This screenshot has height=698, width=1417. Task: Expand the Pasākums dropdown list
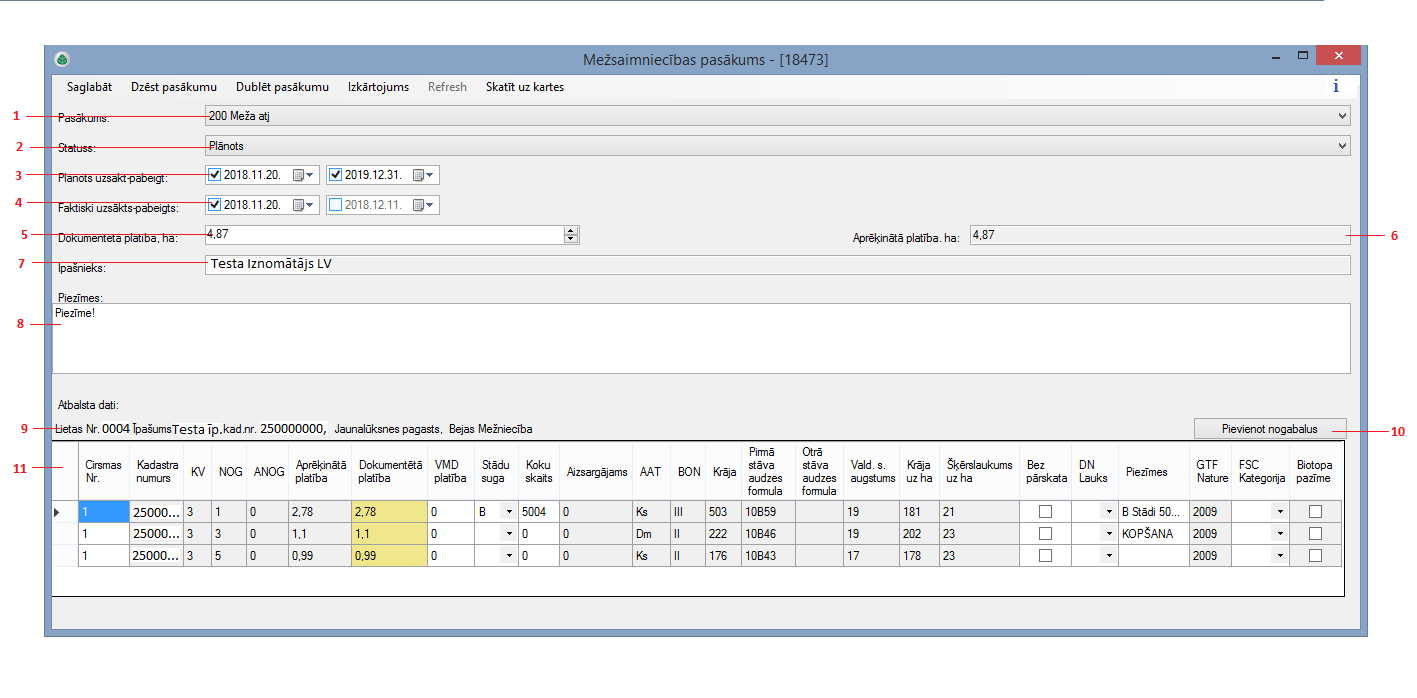pos(1341,116)
